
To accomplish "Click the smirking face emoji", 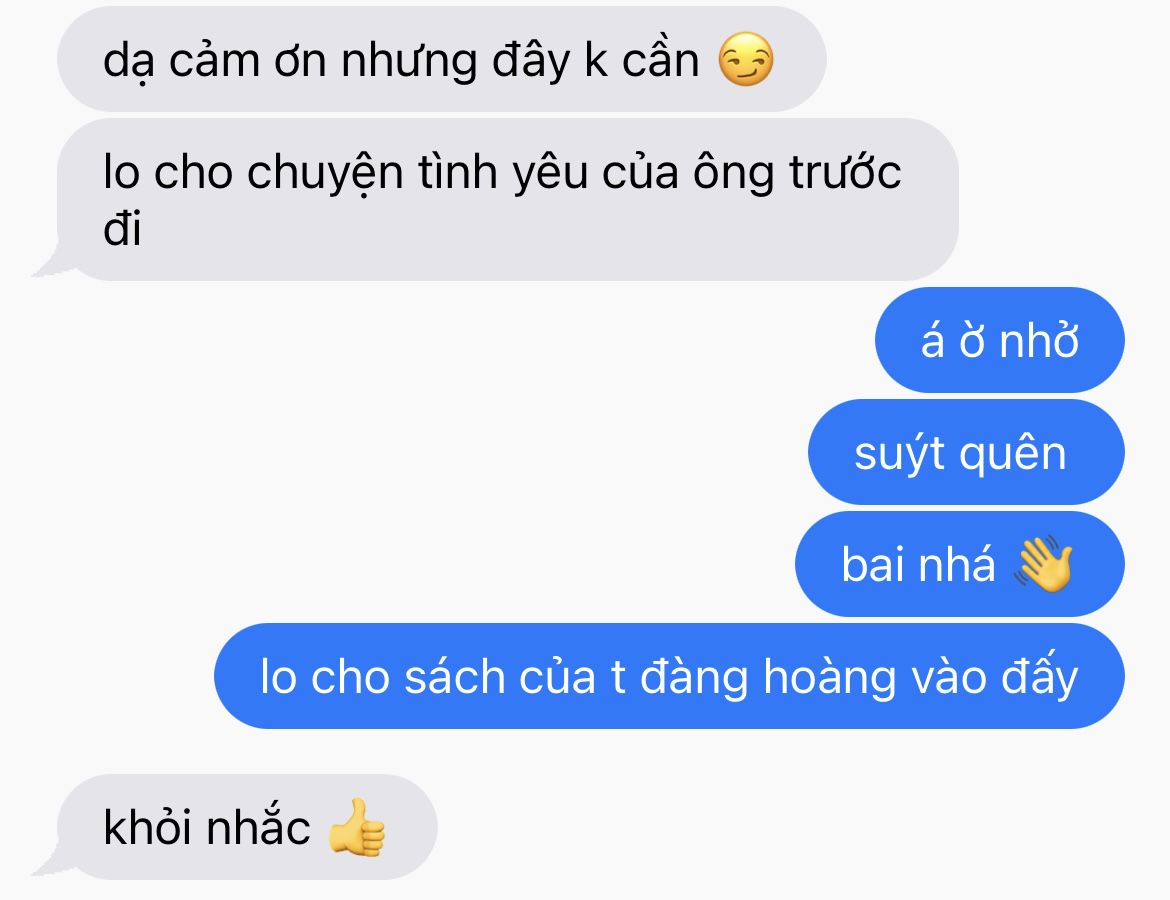I will point(745,60).
